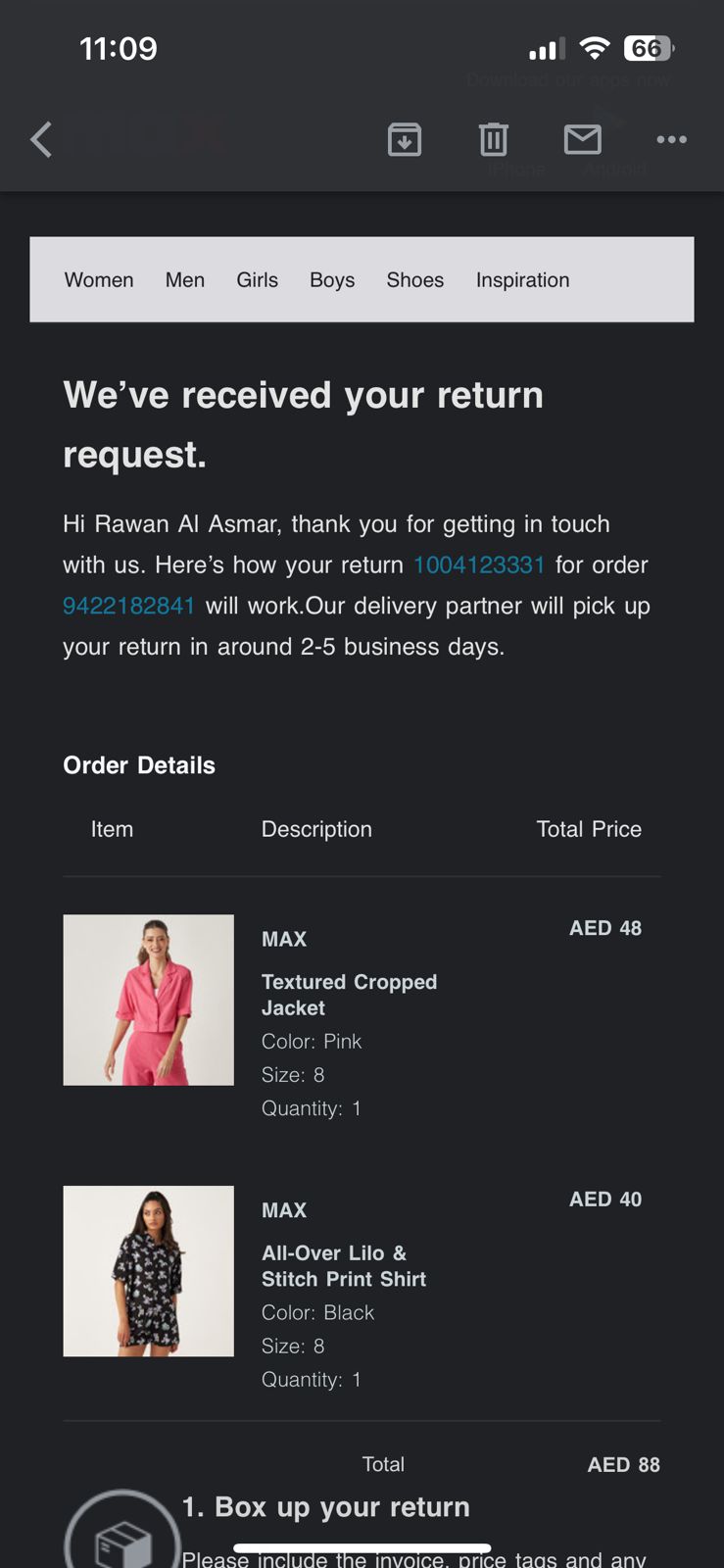Open return number 1004123331 link
This screenshot has height=1568, width=724.
pos(479,565)
